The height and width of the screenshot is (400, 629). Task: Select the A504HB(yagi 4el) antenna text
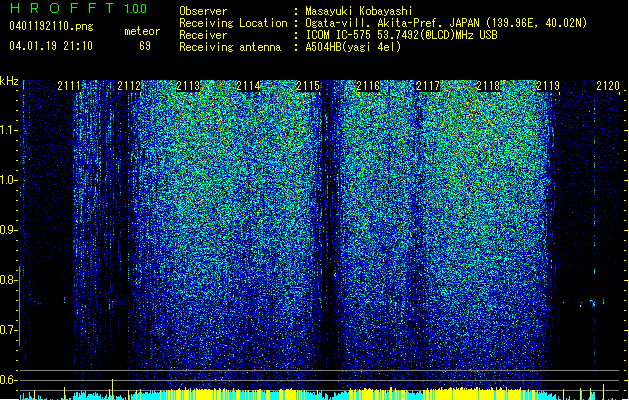point(353,47)
